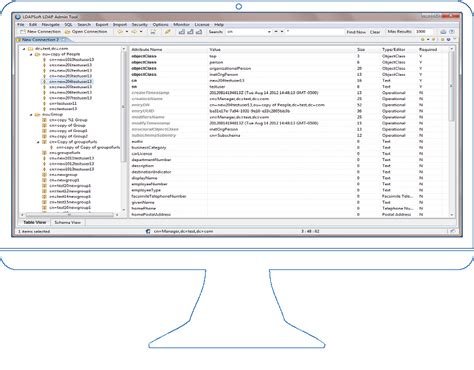Switch to the Schema View tab
Screen dimensions: 474x370
(67, 222)
